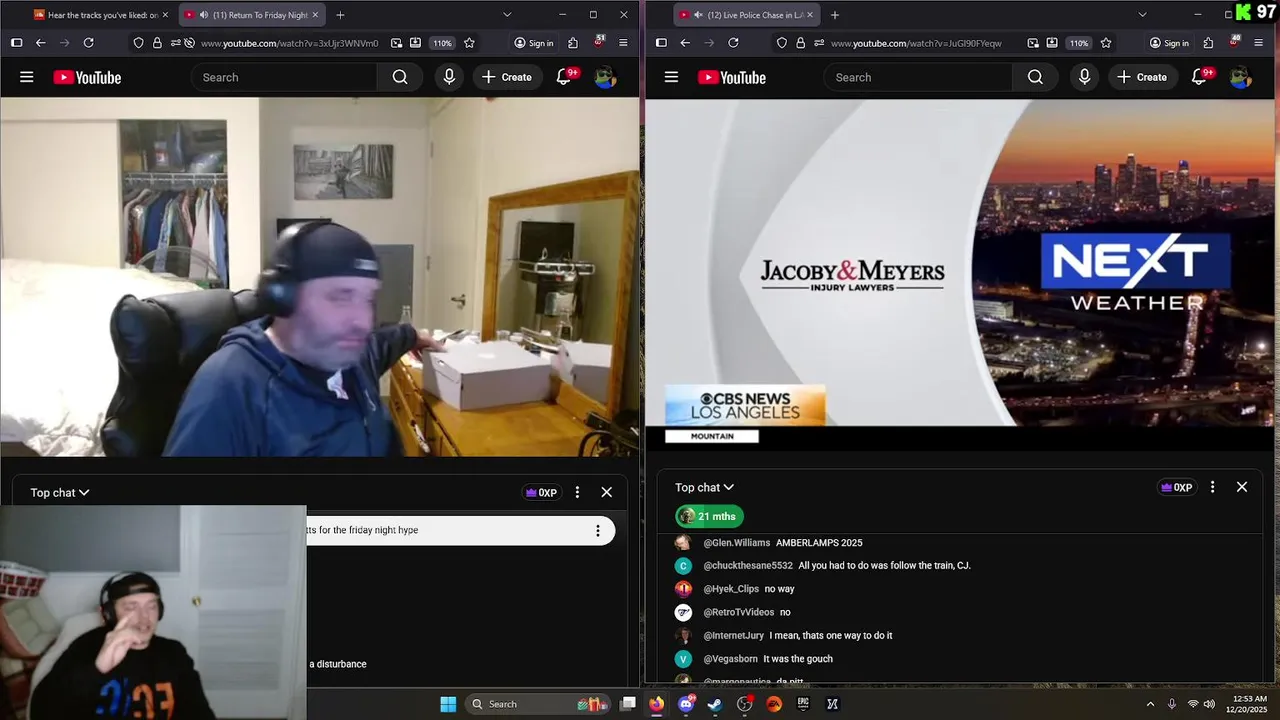Open Steam from the taskbar
Screen dimensions: 1280x720
click(x=715, y=704)
